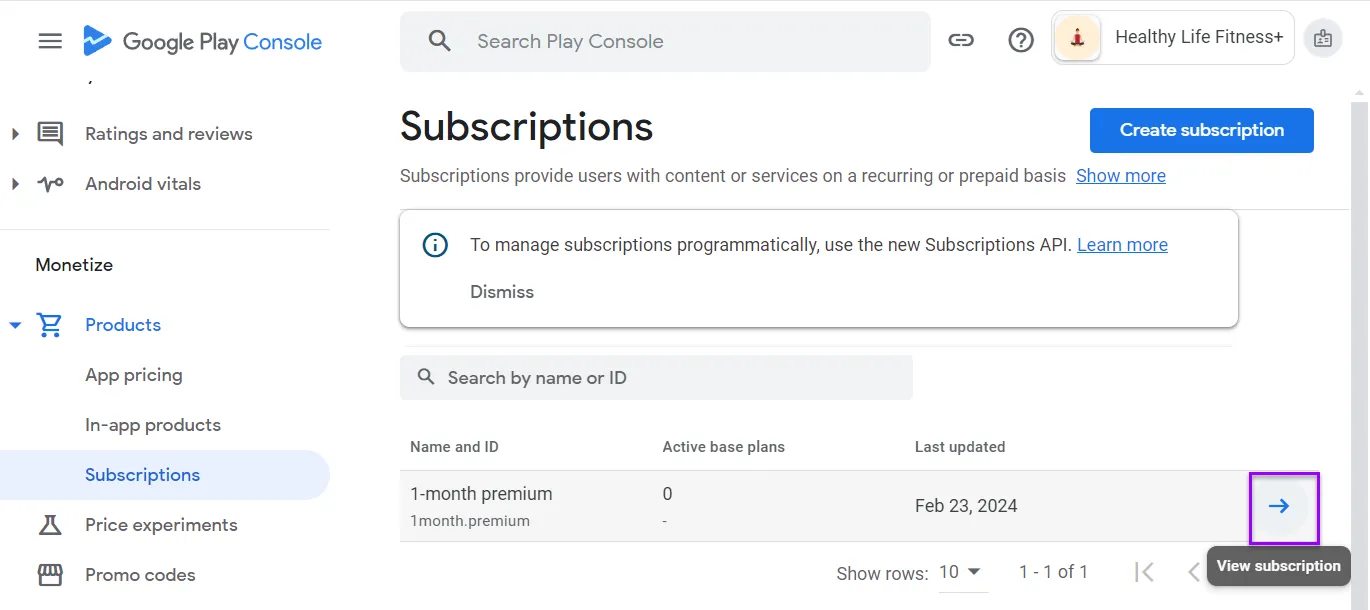Select the Ratings and reviews chat icon

tap(49, 132)
